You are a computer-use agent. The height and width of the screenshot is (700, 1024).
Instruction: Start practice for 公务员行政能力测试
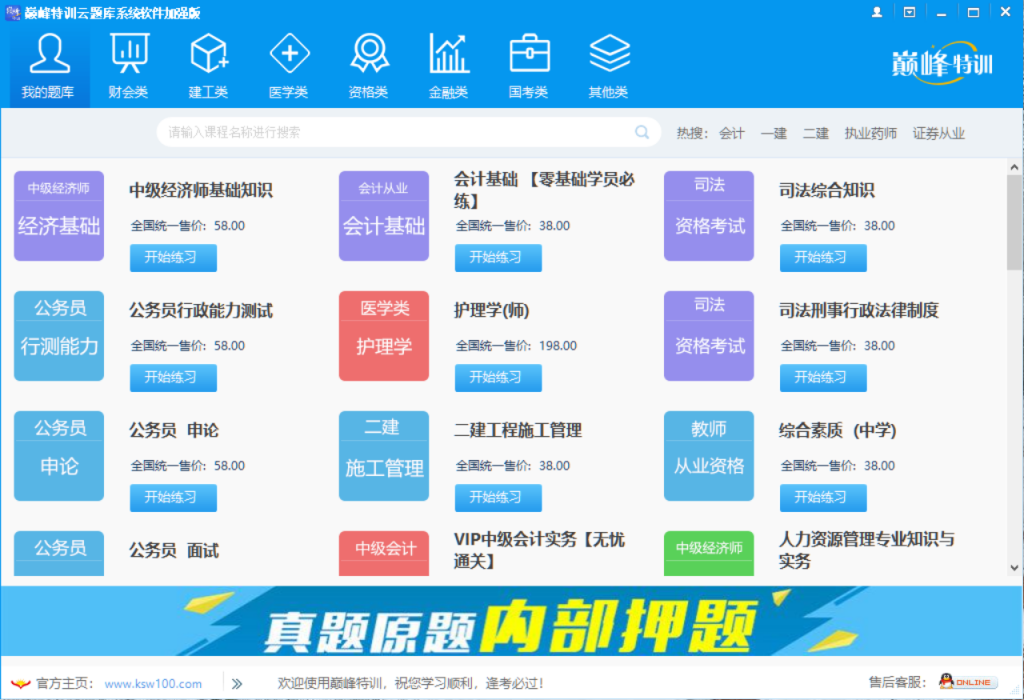pos(173,377)
